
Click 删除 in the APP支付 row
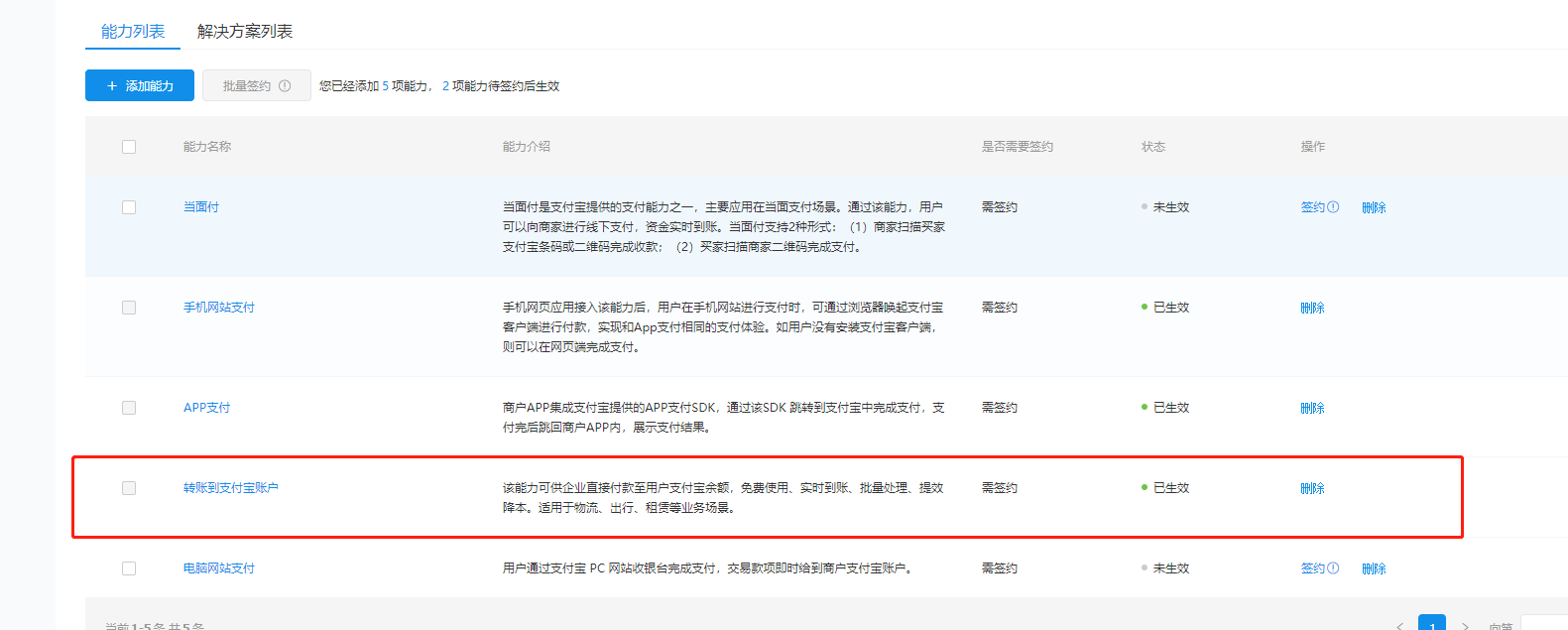1313,408
